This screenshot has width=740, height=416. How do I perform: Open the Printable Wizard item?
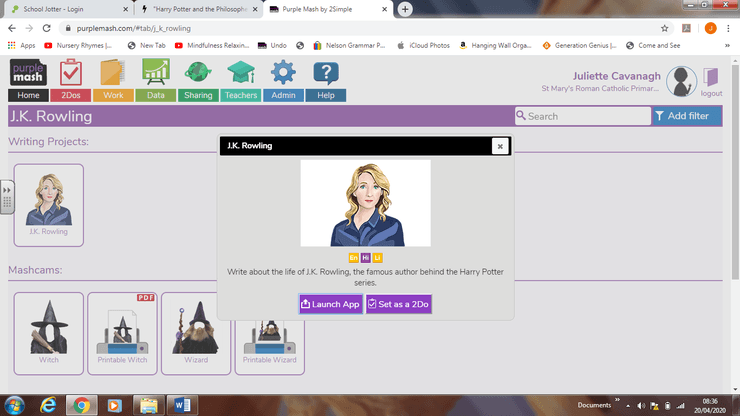tap(269, 347)
